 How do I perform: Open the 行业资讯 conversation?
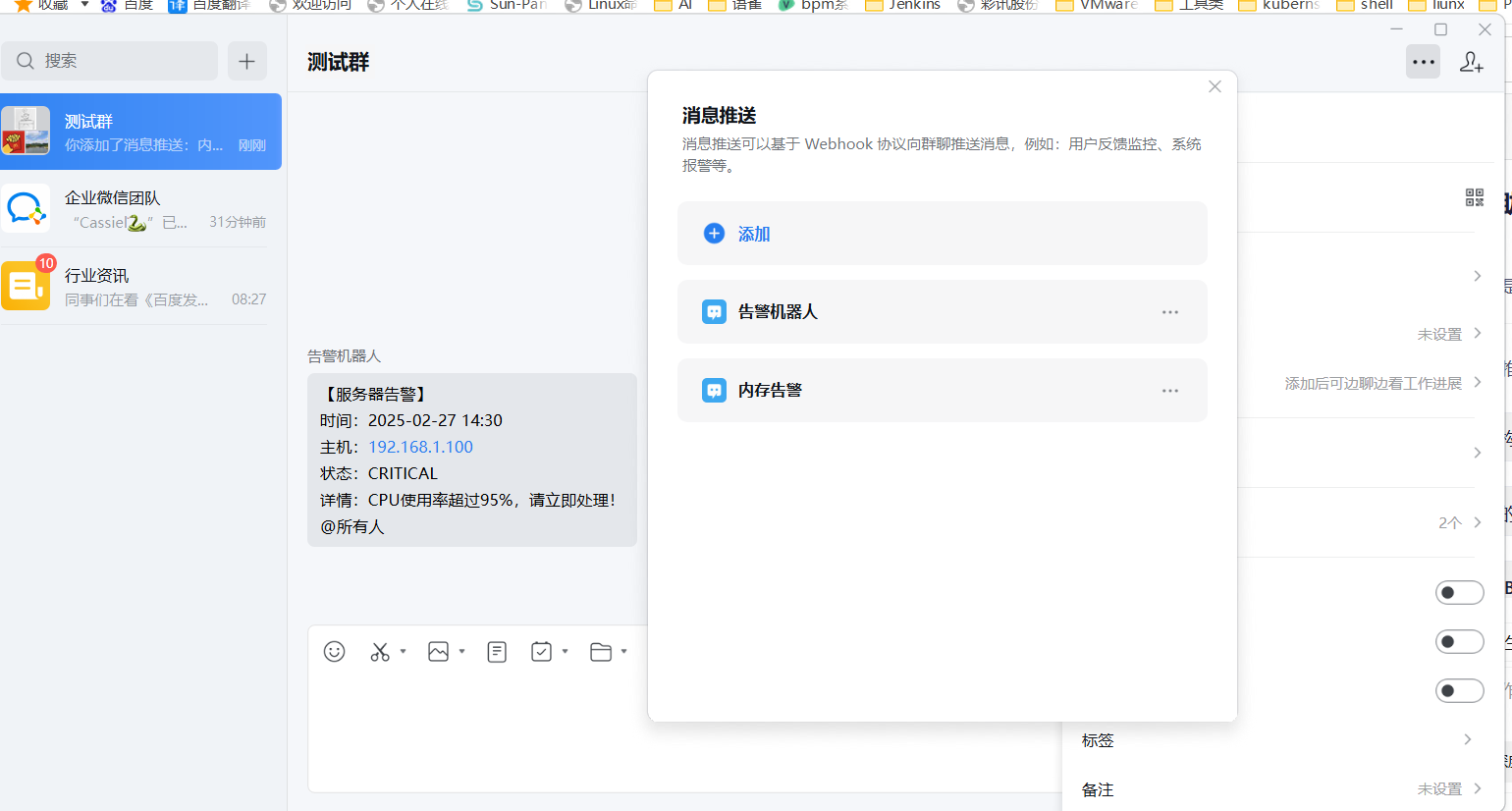[x=140, y=287]
